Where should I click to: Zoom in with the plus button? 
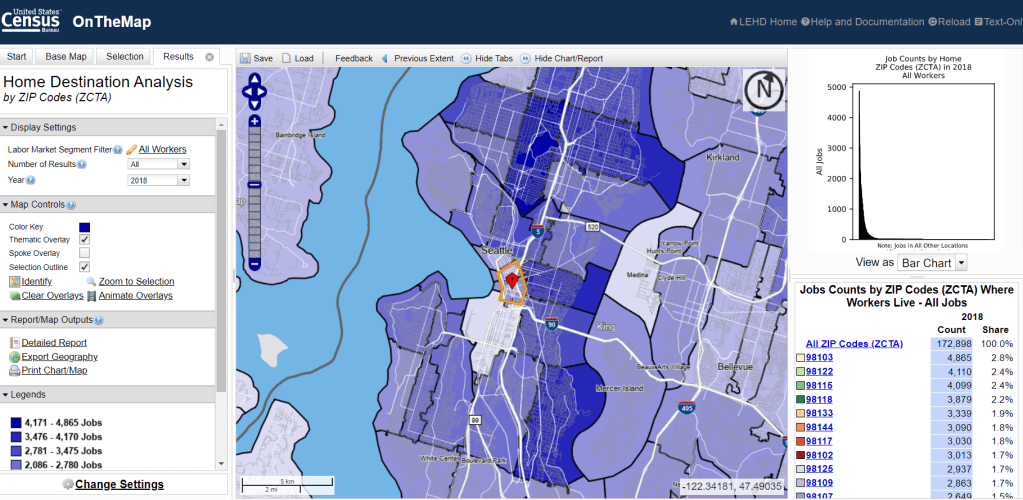click(254, 121)
